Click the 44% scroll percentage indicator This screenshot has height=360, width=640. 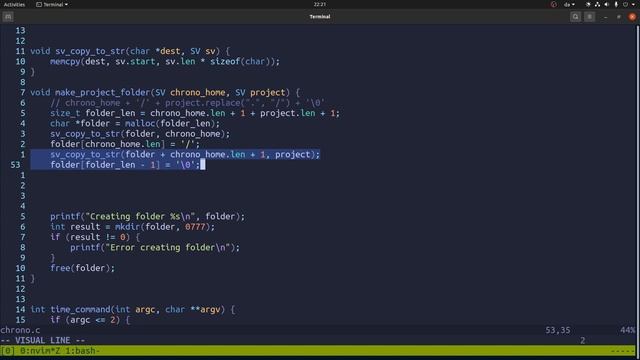(627, 330)
